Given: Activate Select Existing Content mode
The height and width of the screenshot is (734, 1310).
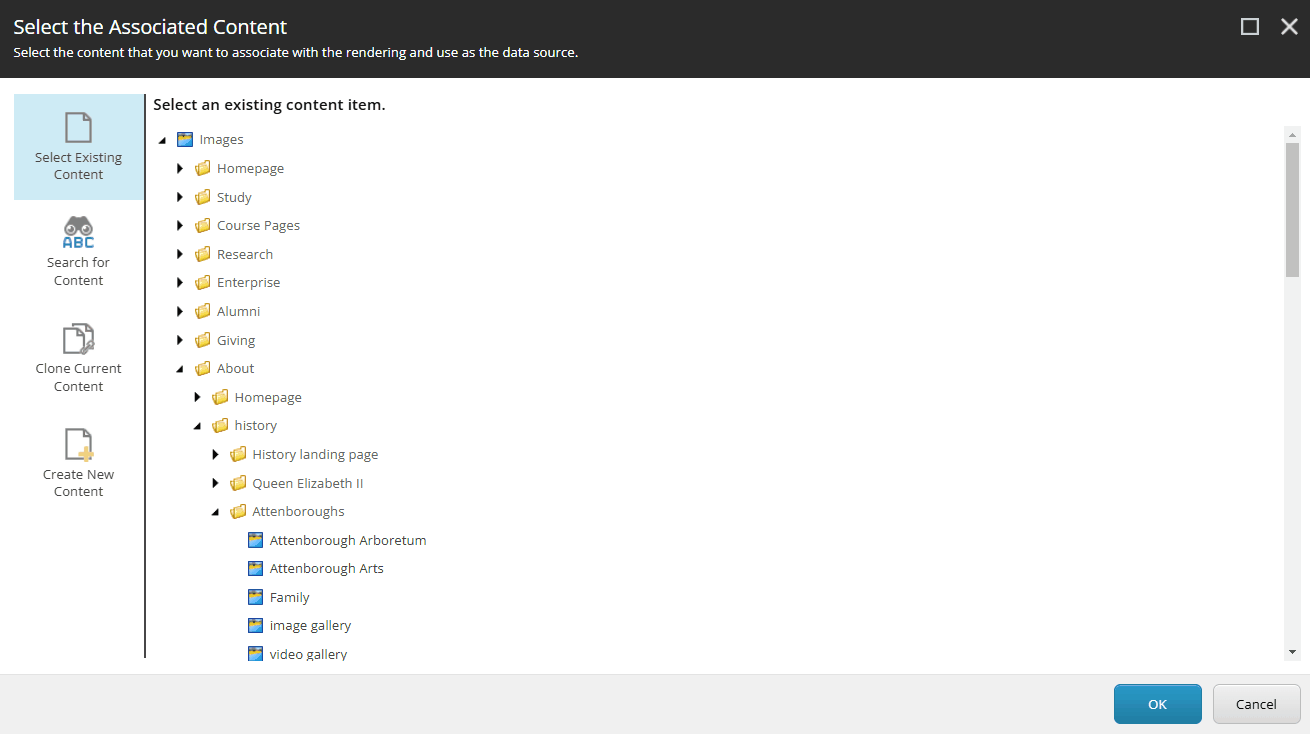Looking at the screenshot, I should click(78, 145).
